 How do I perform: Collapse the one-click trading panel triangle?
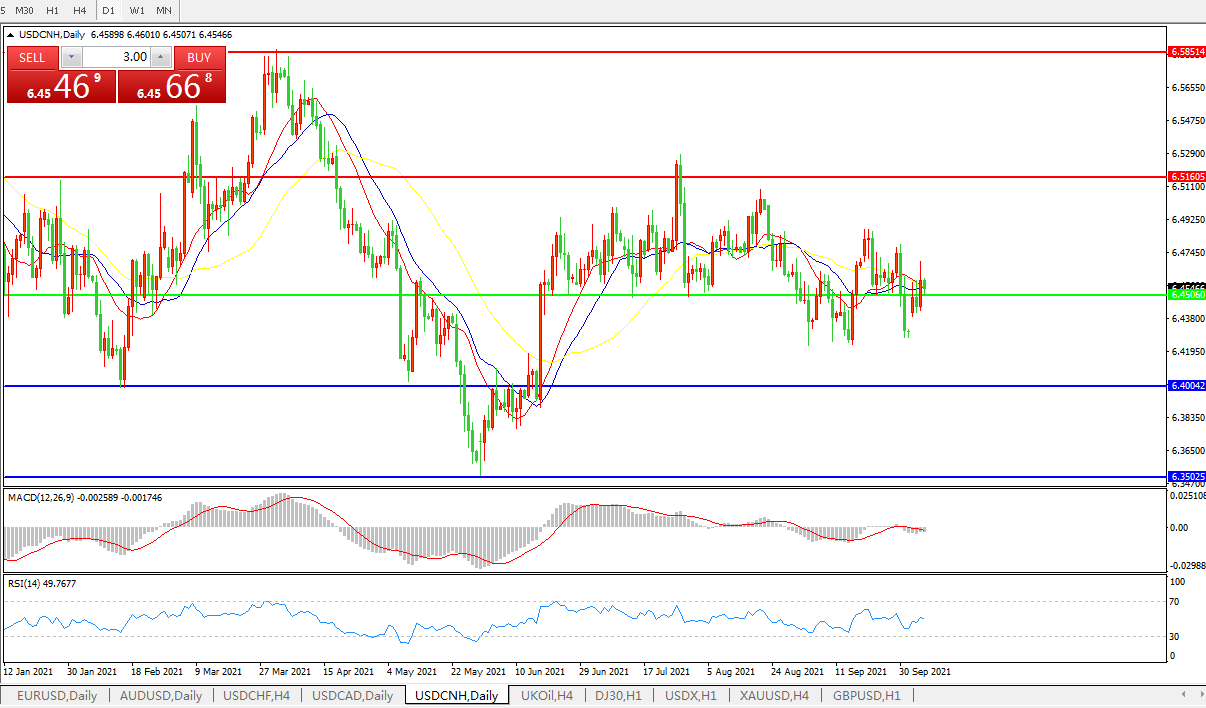tap(11, 34)
